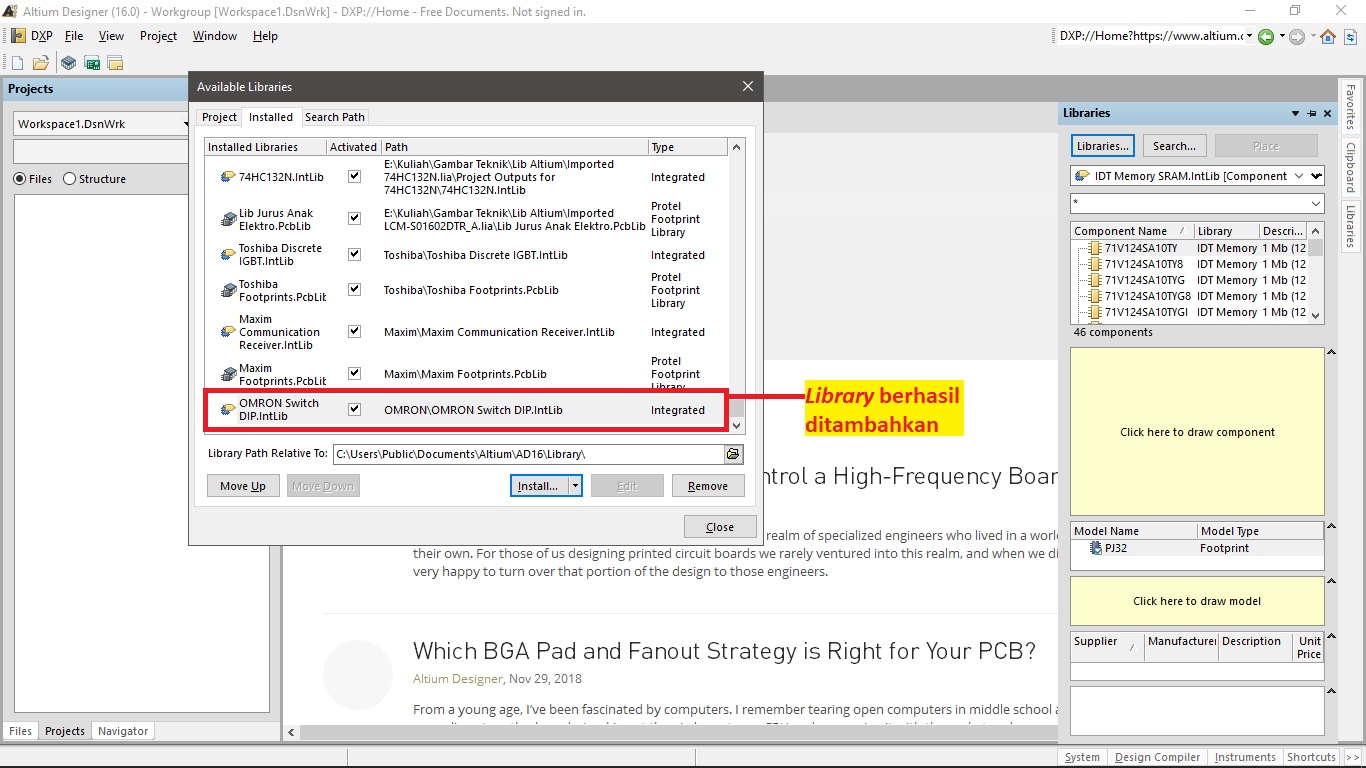
Task: Click the Library Path Relative To field
Action: click(528, 454)
